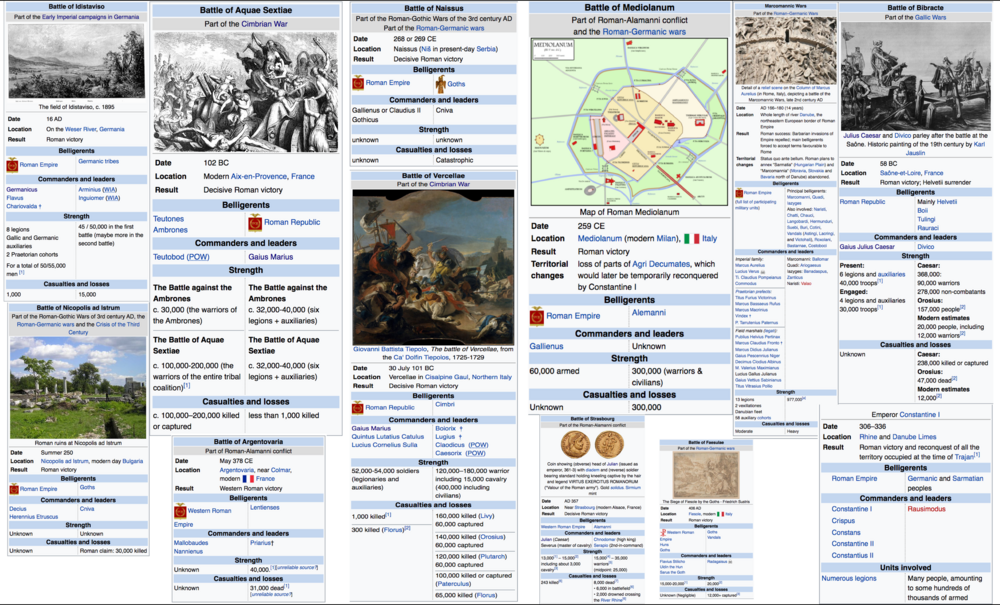Viewport: 1000px width, 605px height.
Task: Click the Goths icon in Battle of Naissus
Action: coord(441,84)
